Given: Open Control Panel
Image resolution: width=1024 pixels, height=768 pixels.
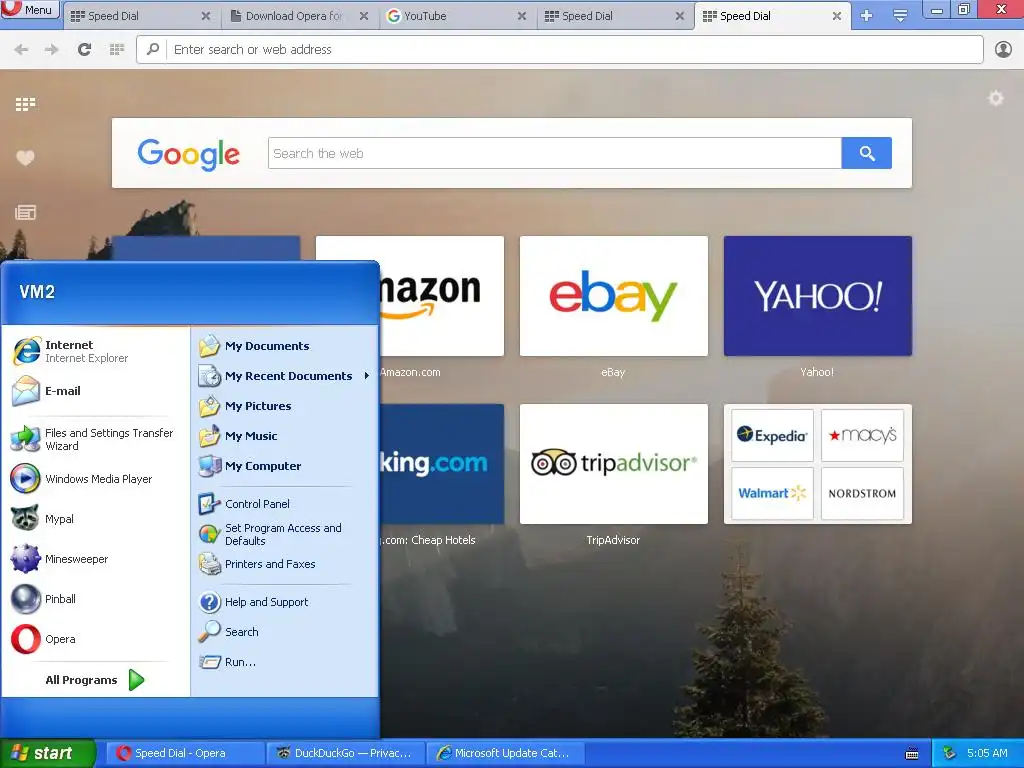Looking at the screenshot, I should tap(285, 504).
